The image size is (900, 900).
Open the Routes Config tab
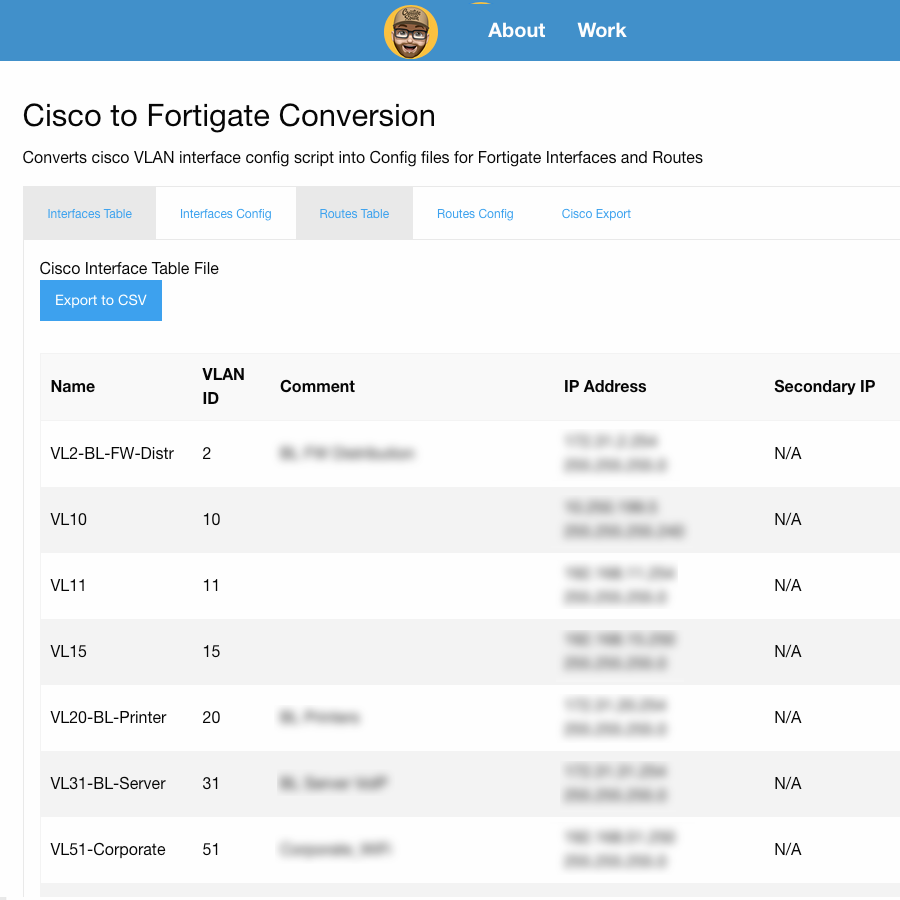[475, 214]
